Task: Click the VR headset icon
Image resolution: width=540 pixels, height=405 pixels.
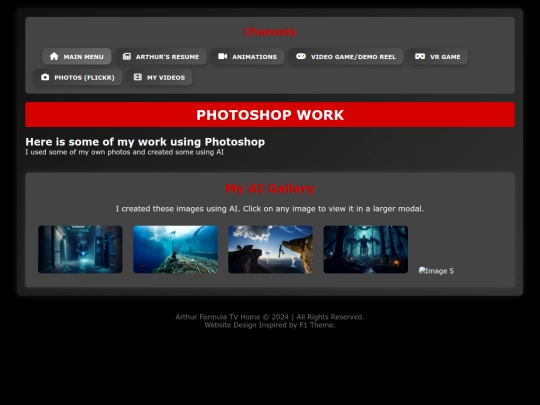Action: (x=420, y=56)
